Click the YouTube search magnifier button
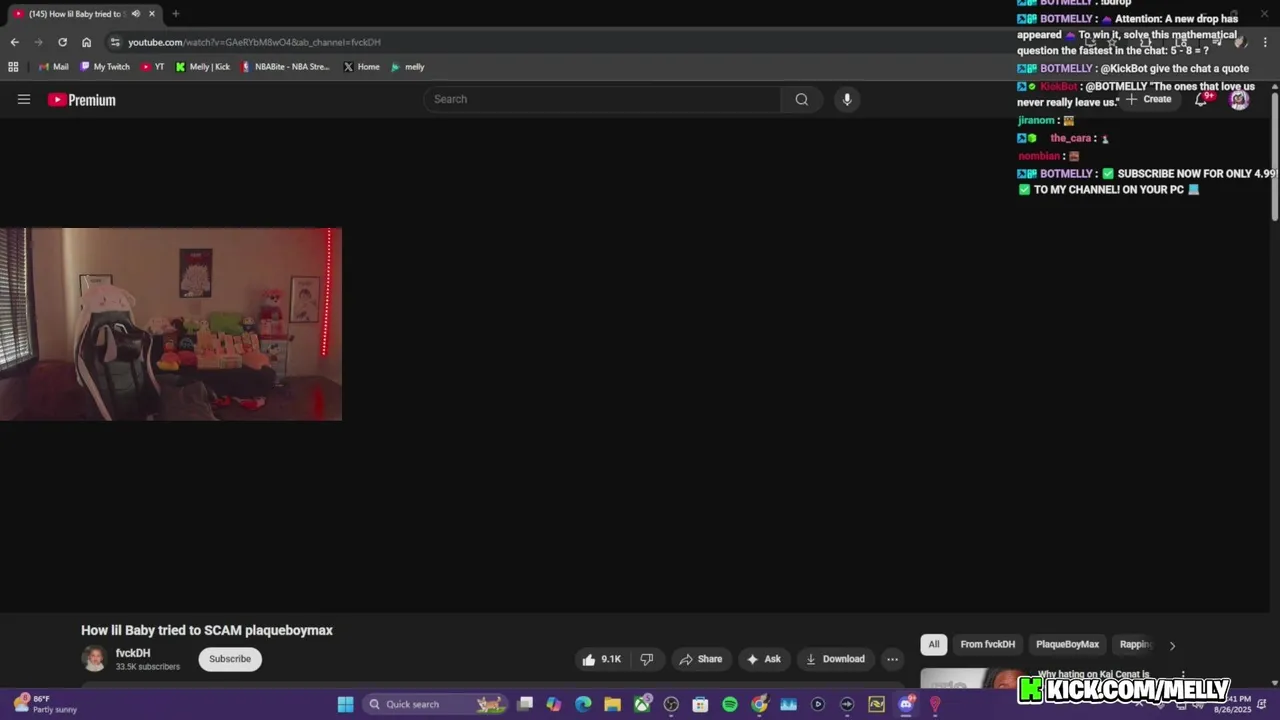1280x720 pixels. coord(801,99)
